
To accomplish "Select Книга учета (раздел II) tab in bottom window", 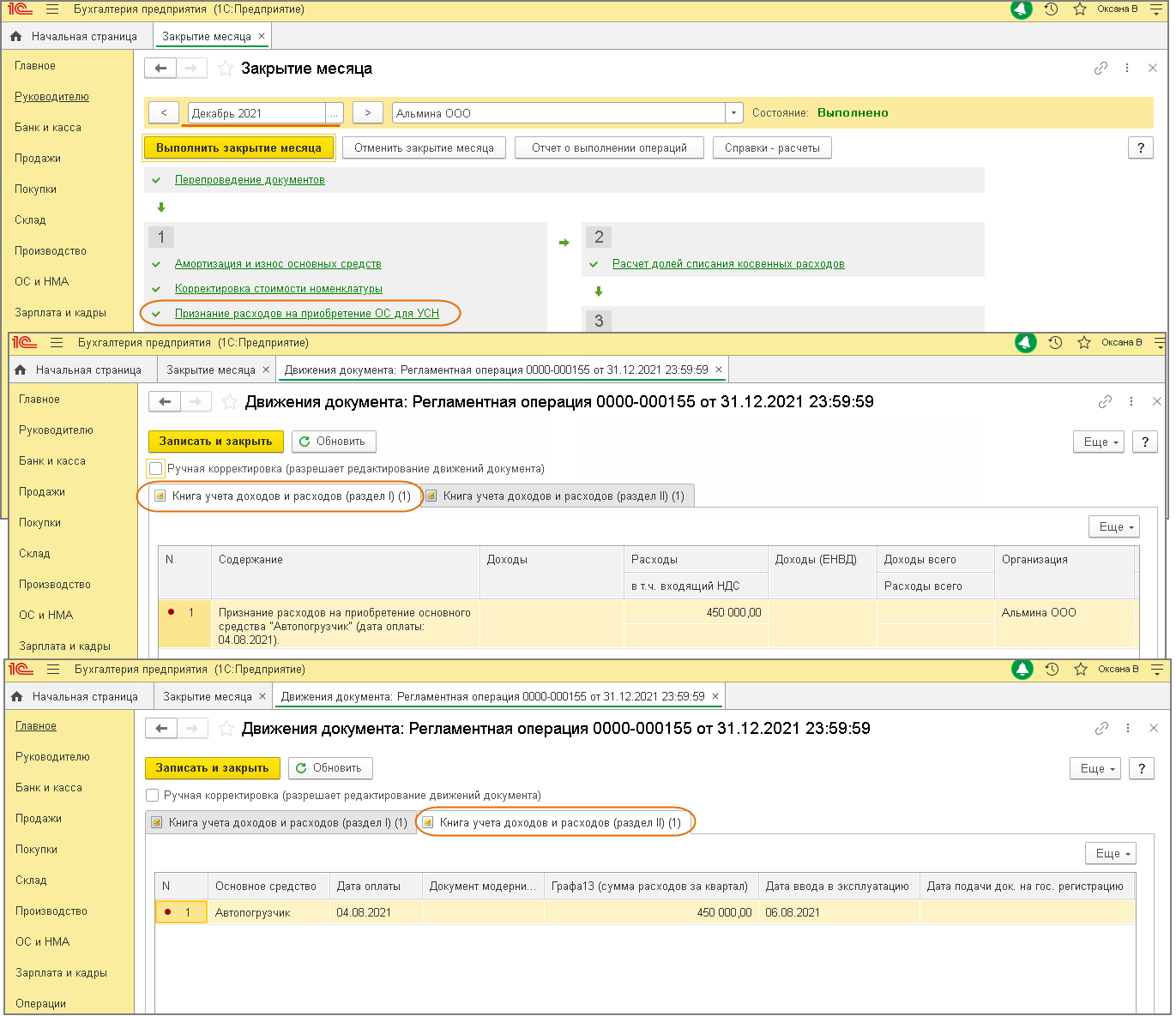I will coord(552,823).
